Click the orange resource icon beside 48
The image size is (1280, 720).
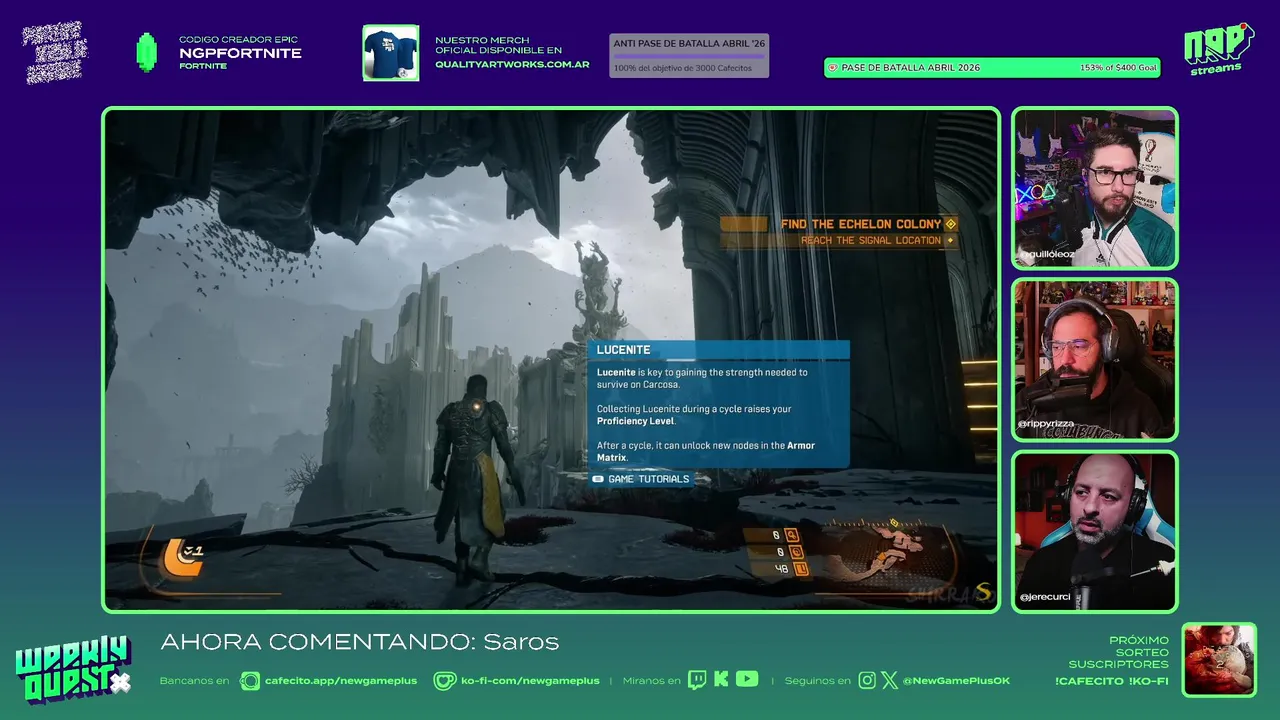[800, 569]
